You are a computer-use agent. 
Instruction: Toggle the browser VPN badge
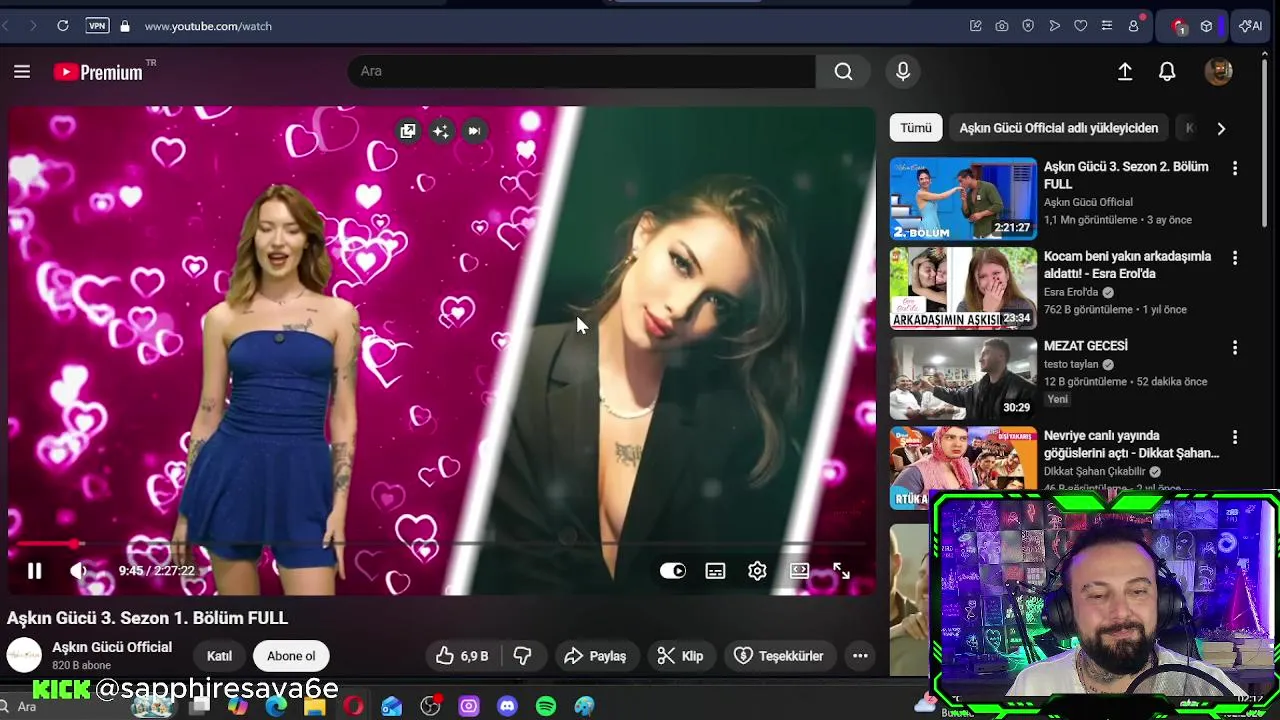97,26
